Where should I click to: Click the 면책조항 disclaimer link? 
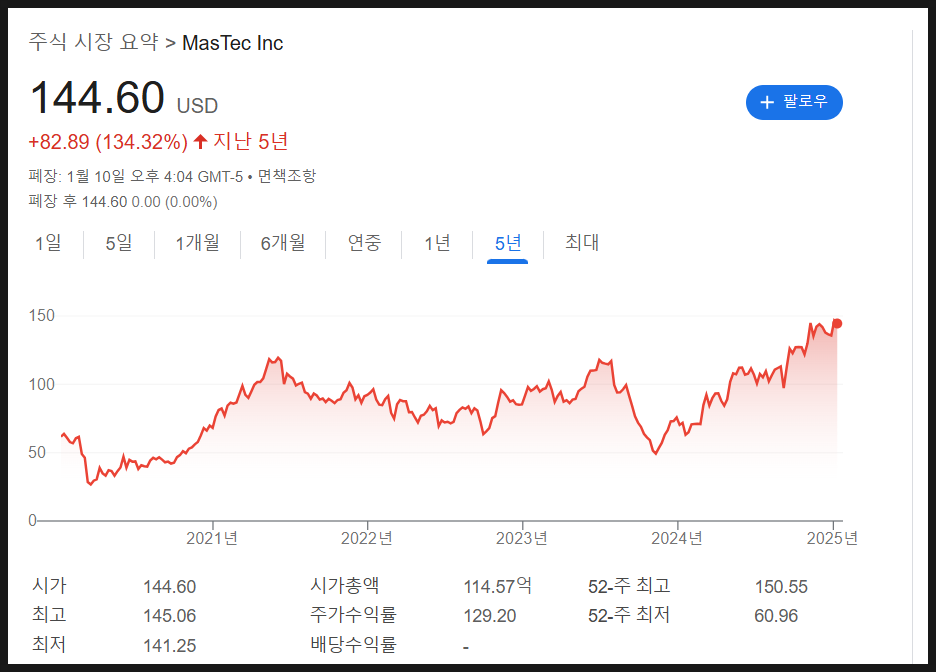(287, 176)
